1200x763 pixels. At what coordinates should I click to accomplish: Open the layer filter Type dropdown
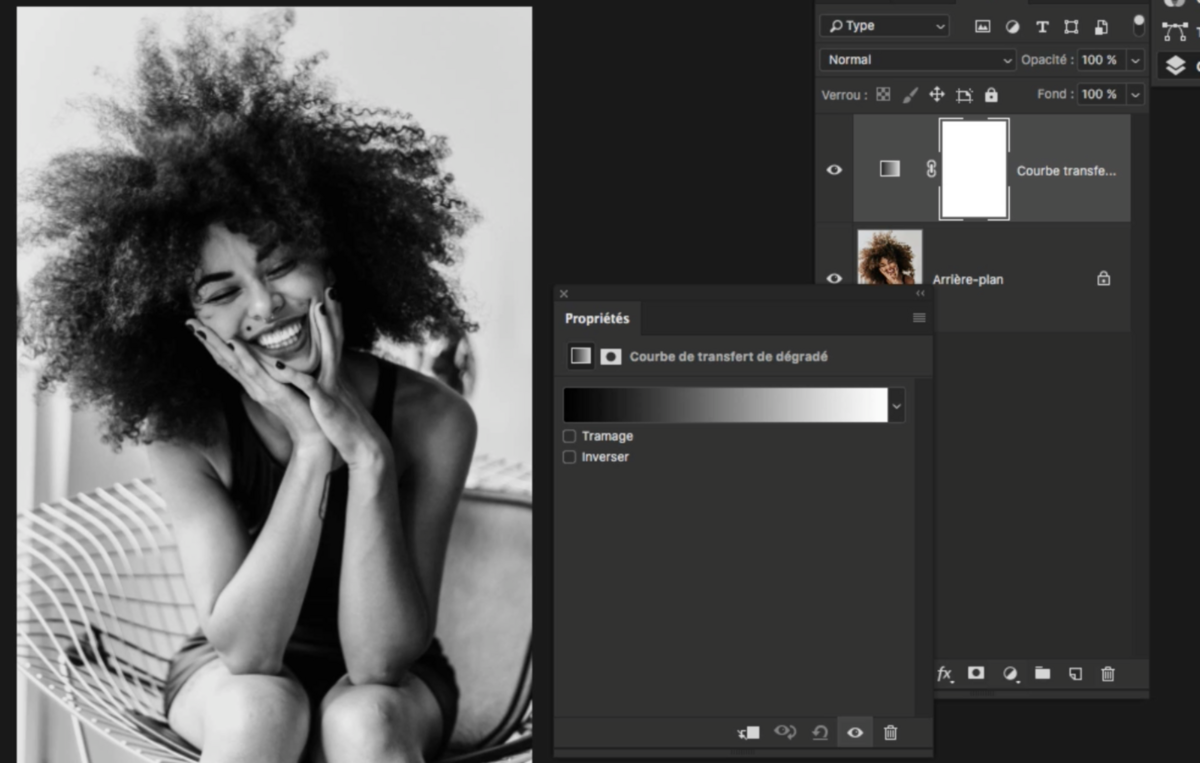(x=884, y=26)
